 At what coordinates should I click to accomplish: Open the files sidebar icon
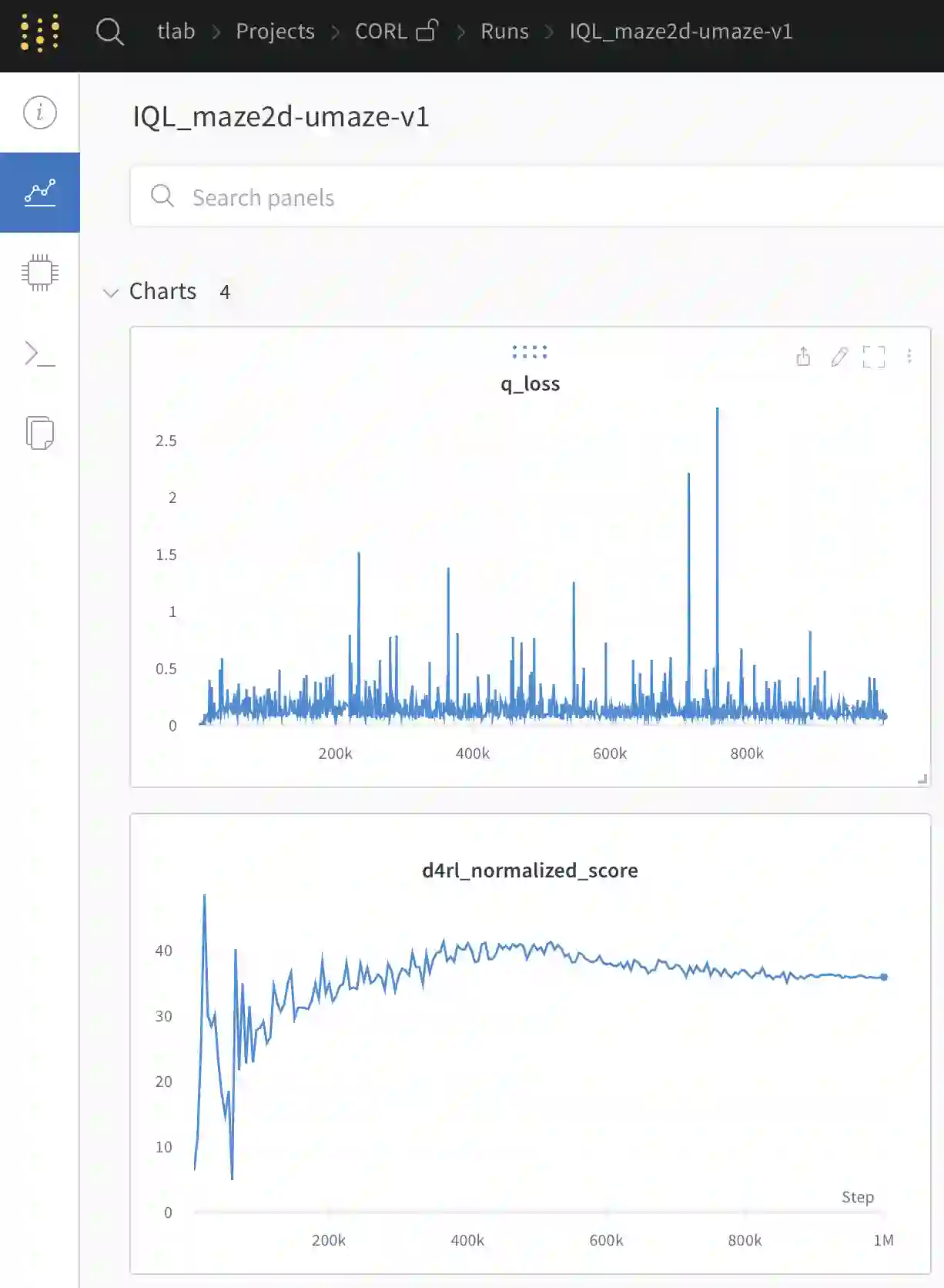(39, 433)
